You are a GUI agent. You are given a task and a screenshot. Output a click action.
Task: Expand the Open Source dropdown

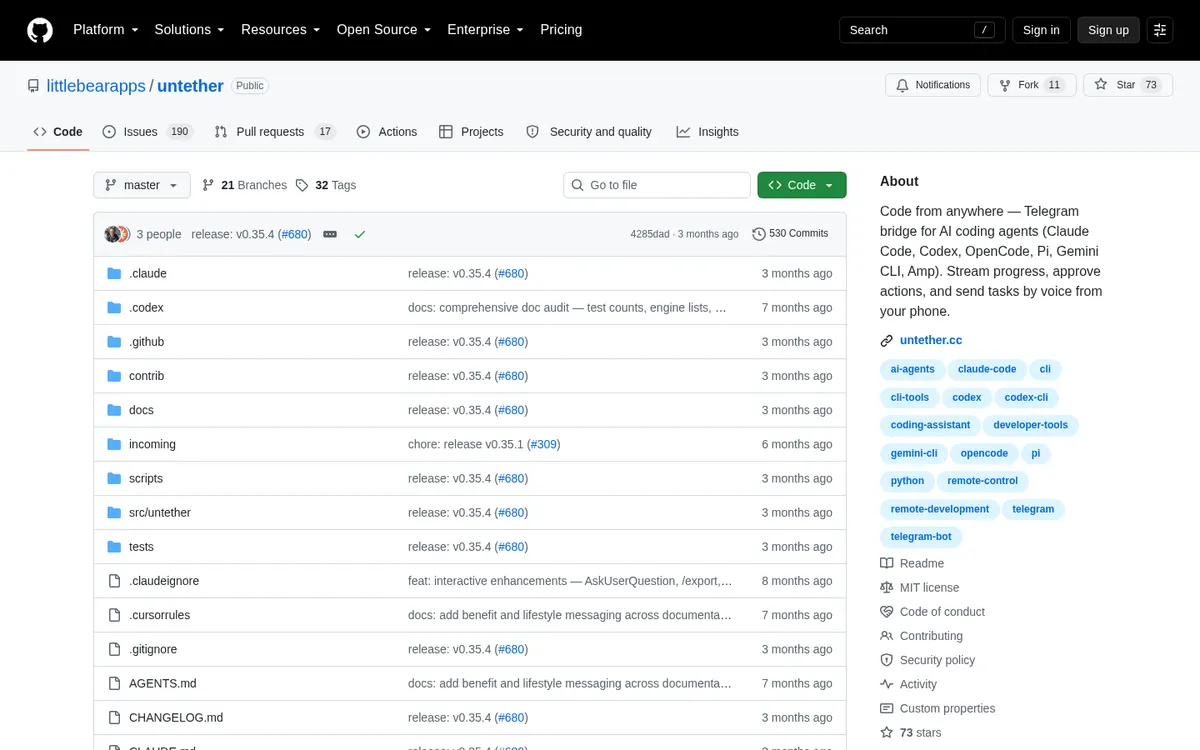(x=384, y=30)
